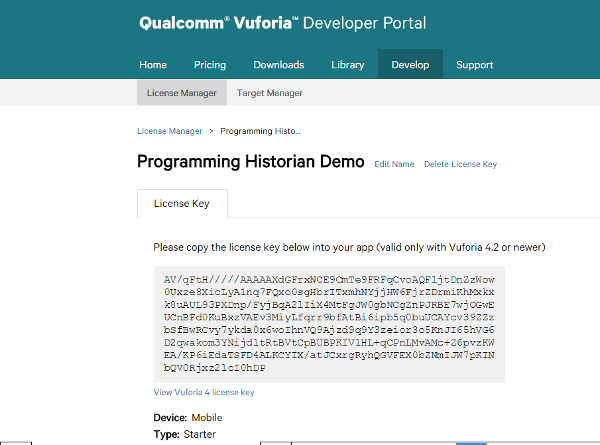Select the License Key tab
Screen dimensions: 600x445
(x=181, y=203)
